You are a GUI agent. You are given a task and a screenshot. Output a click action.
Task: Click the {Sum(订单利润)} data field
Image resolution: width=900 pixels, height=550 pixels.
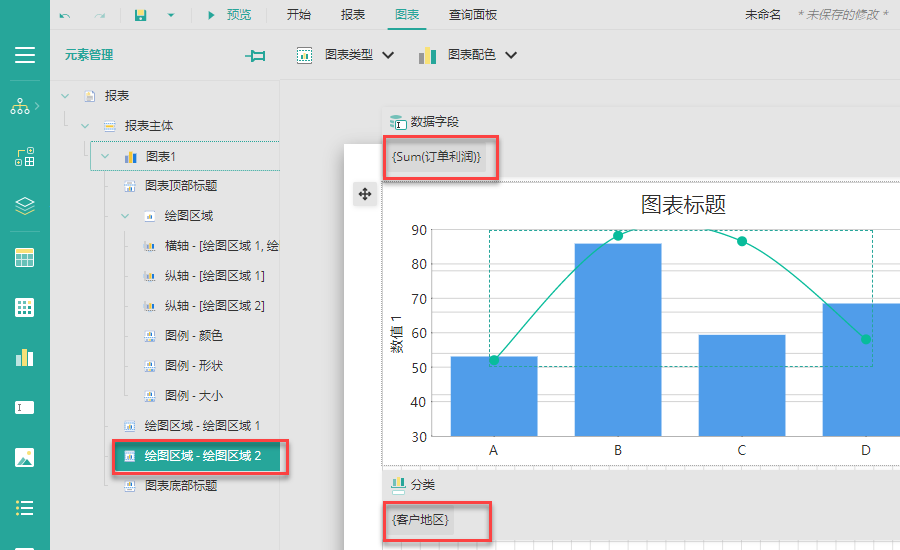[x=436, y=157]
